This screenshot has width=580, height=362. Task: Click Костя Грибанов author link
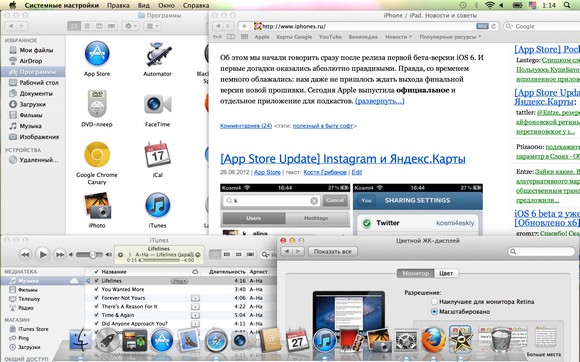(x=325, y=172)
